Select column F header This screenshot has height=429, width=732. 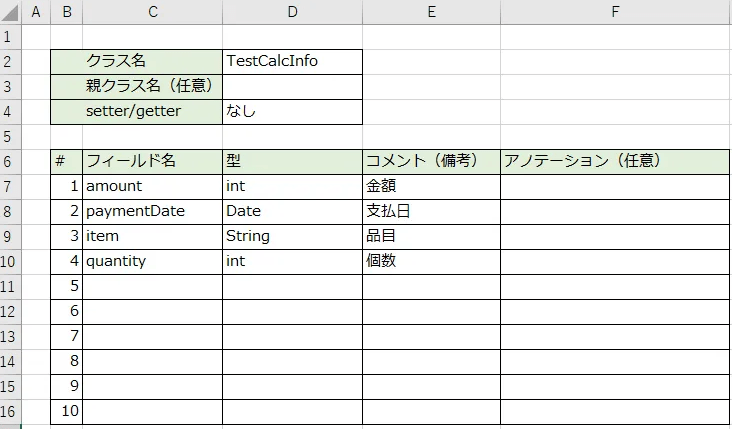615,12
